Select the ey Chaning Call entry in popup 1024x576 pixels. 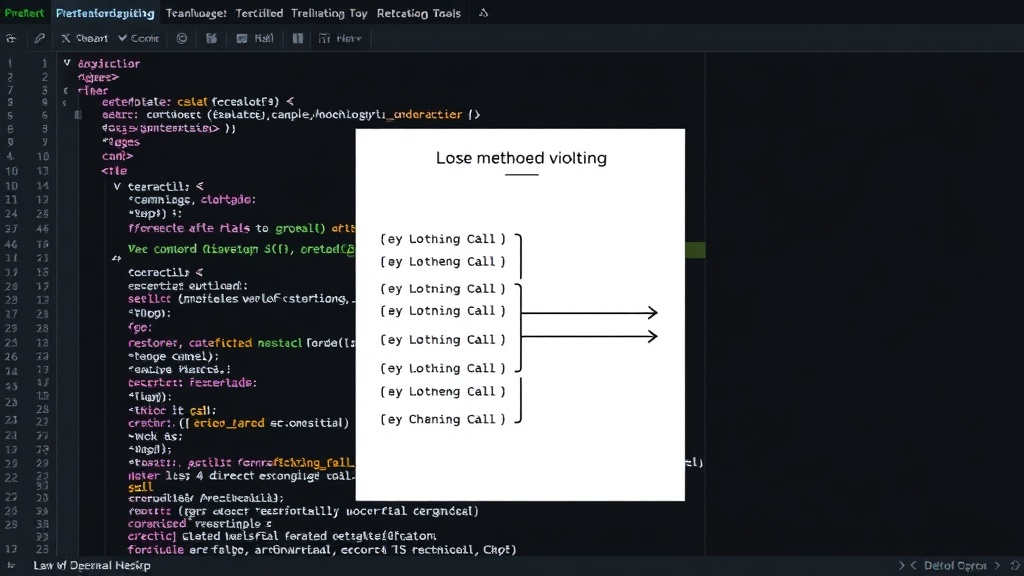click(x=443, y=419)
